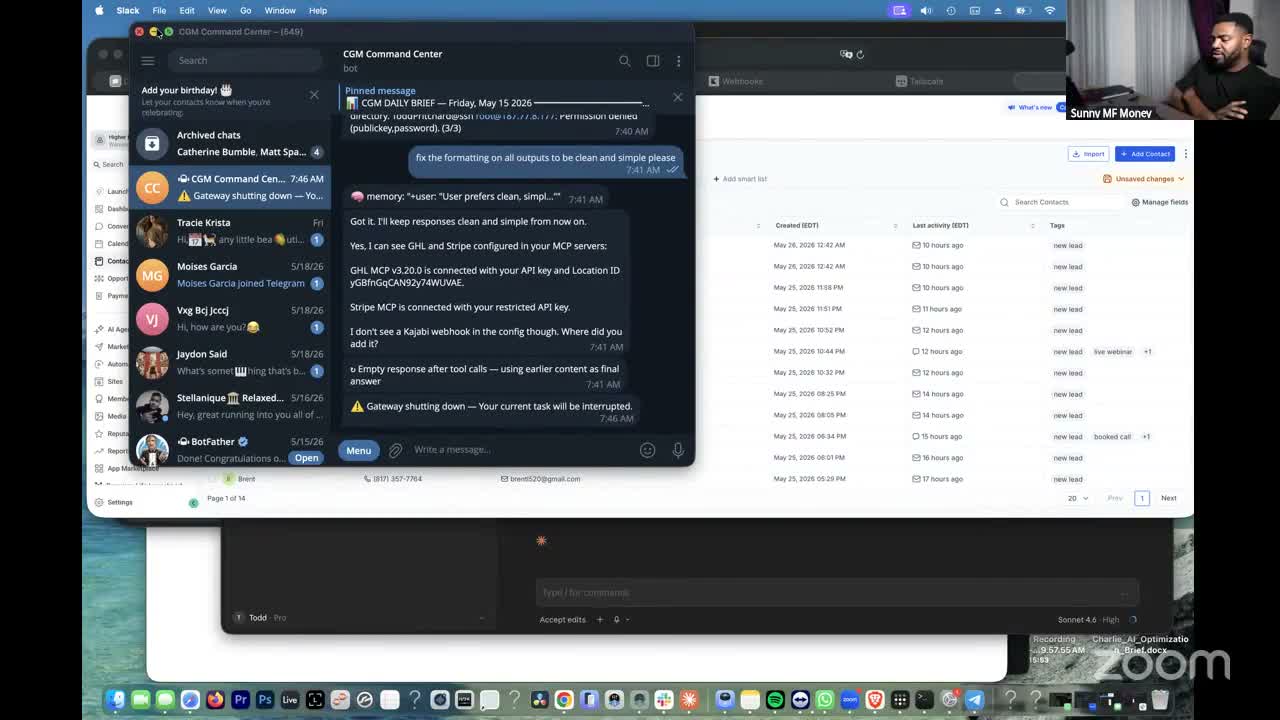Expand the Unsaved changes dropdown
1280x720 pixels.
(x=1144, y=179)
